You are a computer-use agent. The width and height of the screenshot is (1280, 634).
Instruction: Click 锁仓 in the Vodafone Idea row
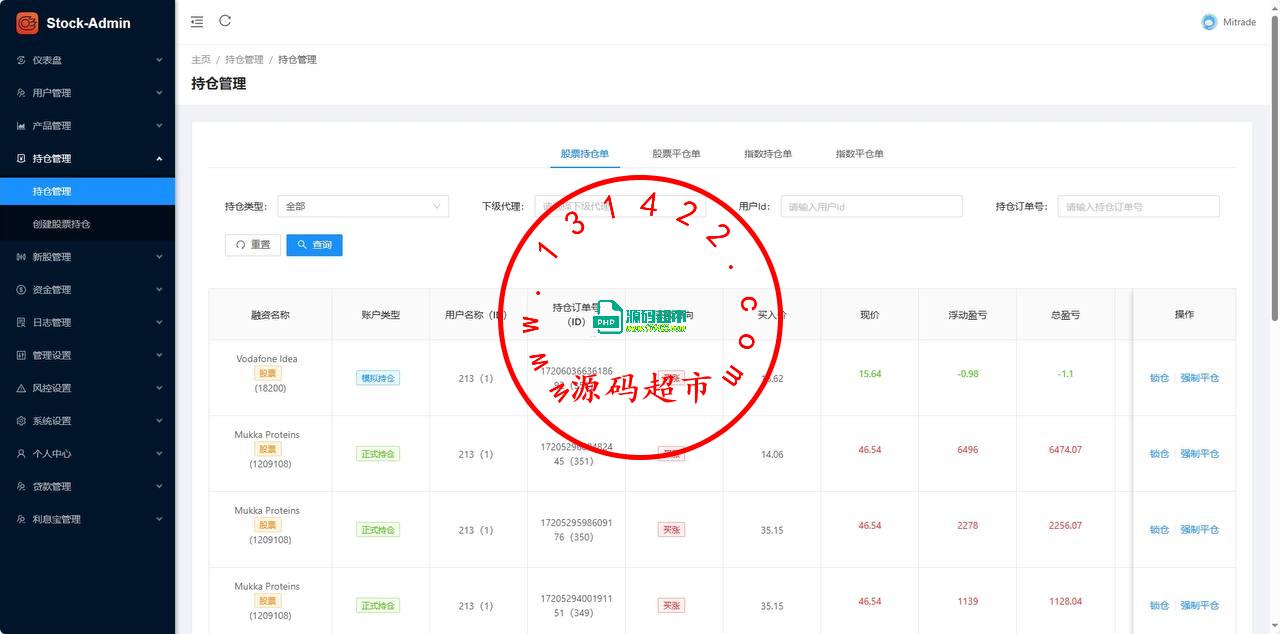click(x=1159, y=378)
